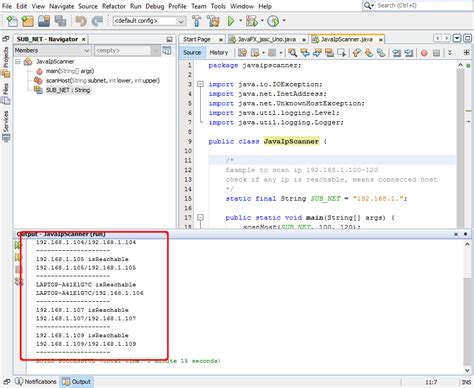Viewport: 474px width, 388px height.
Task: Toggle the Output status bar button
Action: [x=76, y=382]
